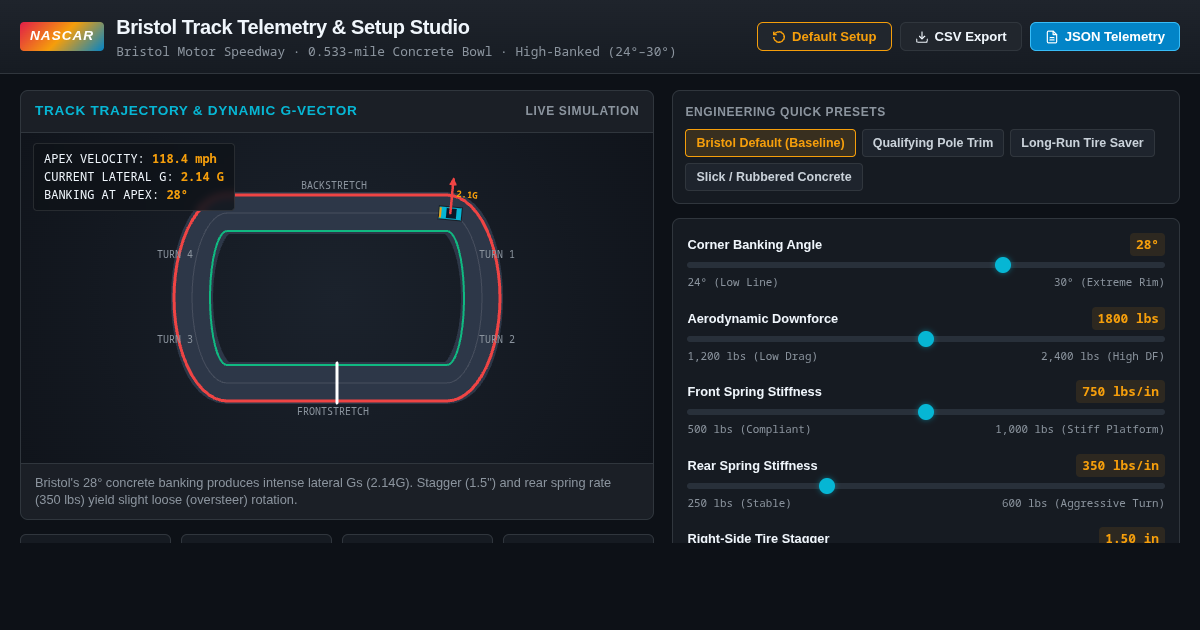1200x630 pixels.
Task: Adjust the Corner Banking Angle slider
Action: point(926,265)
